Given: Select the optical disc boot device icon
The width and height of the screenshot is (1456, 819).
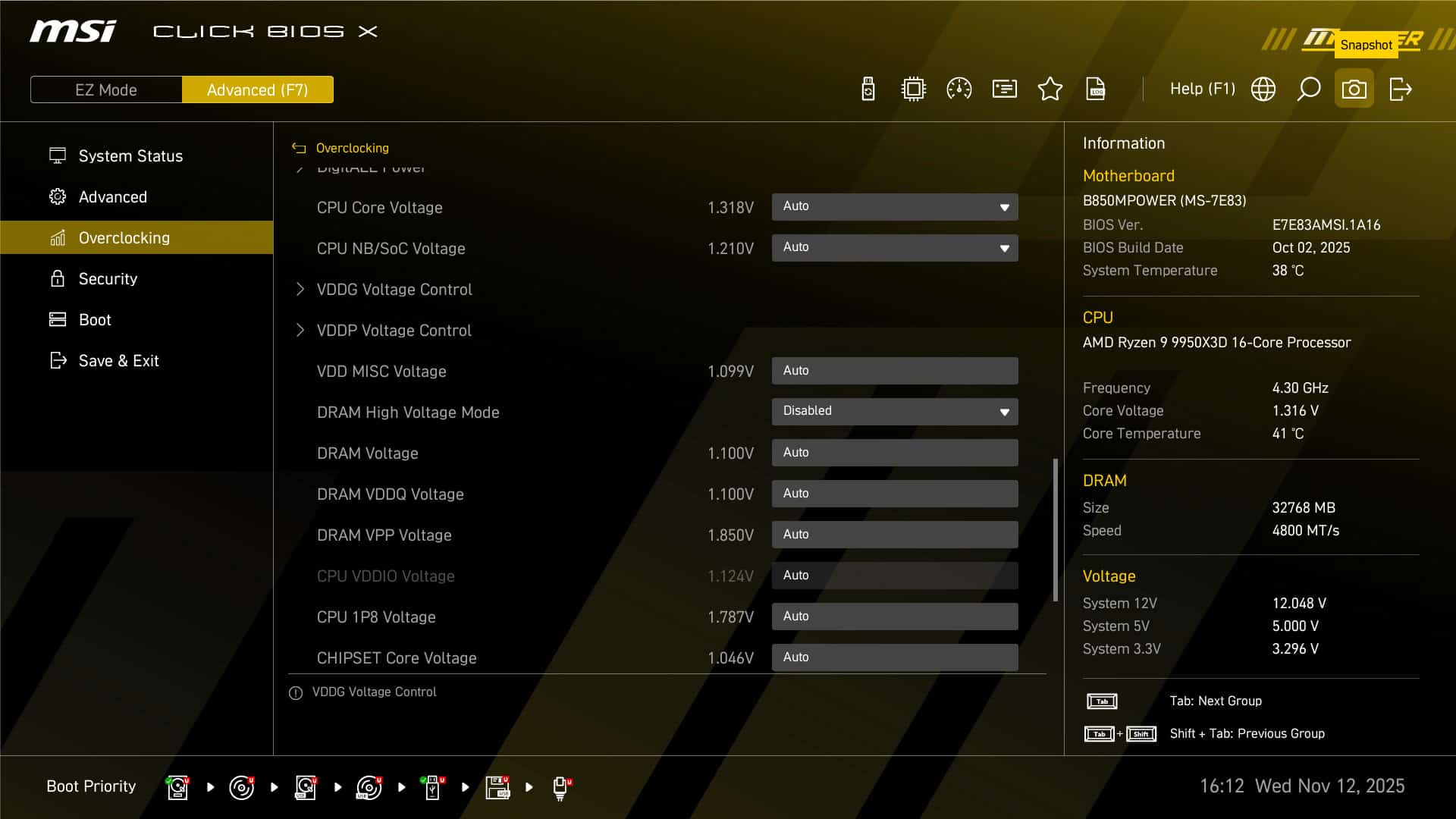Looking at the screenshot, I should point(241,787).
